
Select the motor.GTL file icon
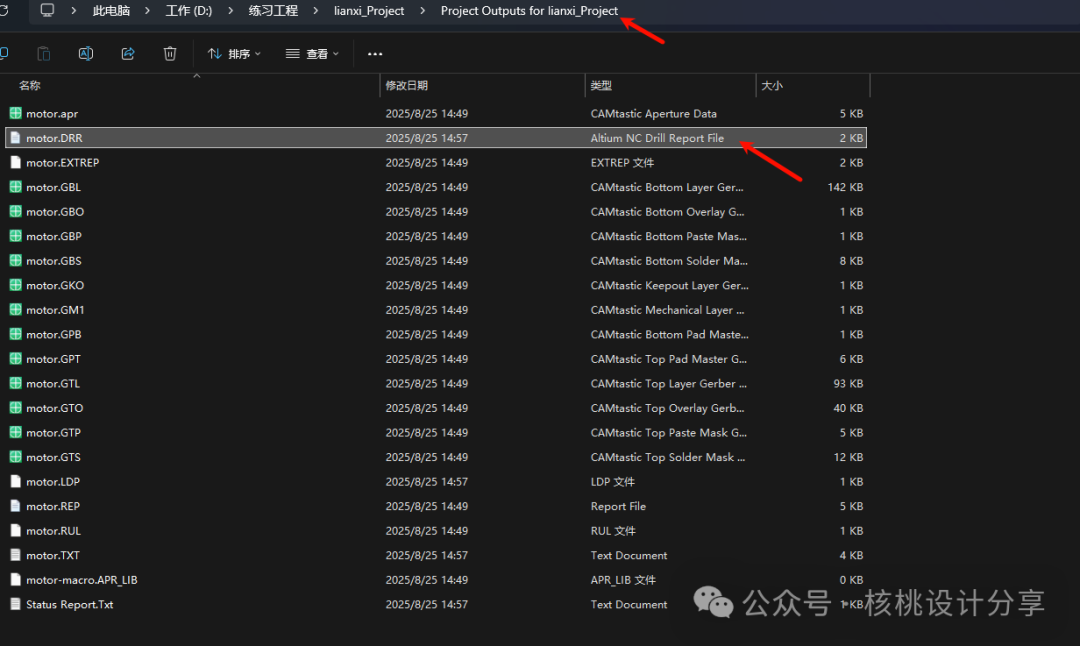point(15,384)
